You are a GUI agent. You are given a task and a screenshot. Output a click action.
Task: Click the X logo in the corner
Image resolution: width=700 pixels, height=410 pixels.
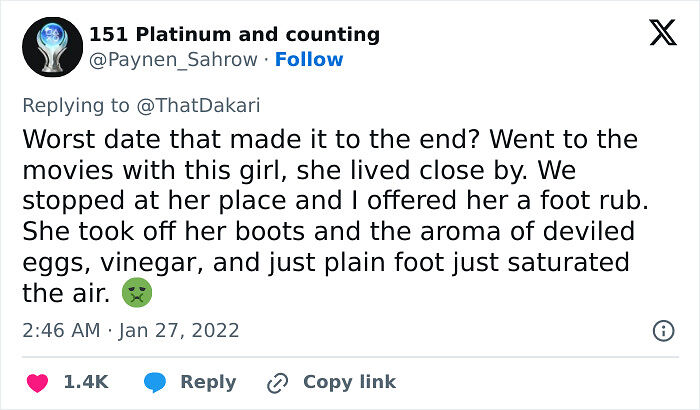[x=656, y=33]
